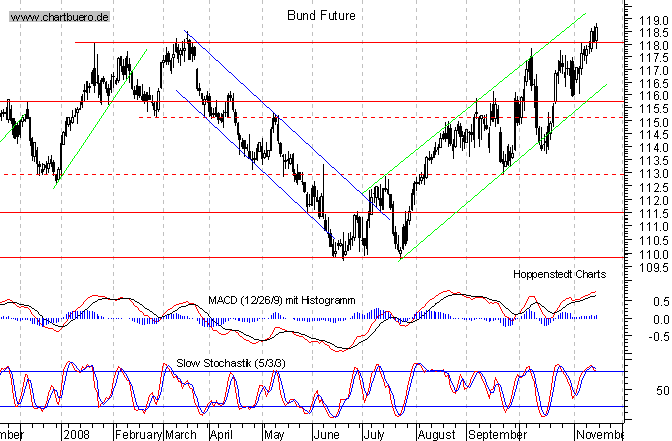Click the March month label
The height and width of the screenshot is (441, 672).
coord(180,435)
